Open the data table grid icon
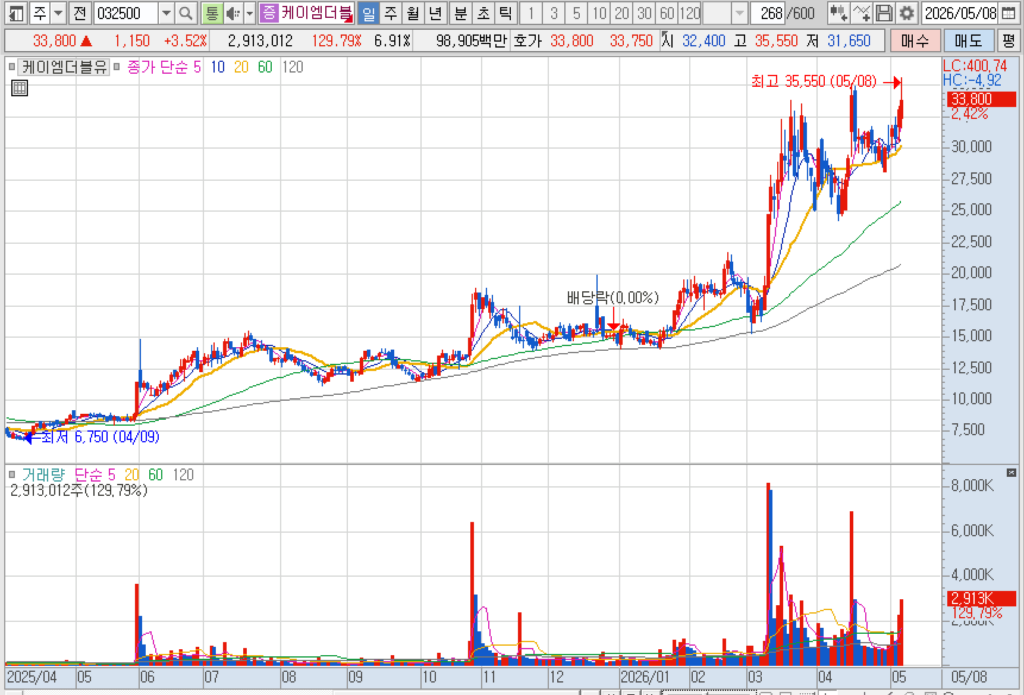The height and width of the screenshot is (695, 1024). click(x=20, y=88)
